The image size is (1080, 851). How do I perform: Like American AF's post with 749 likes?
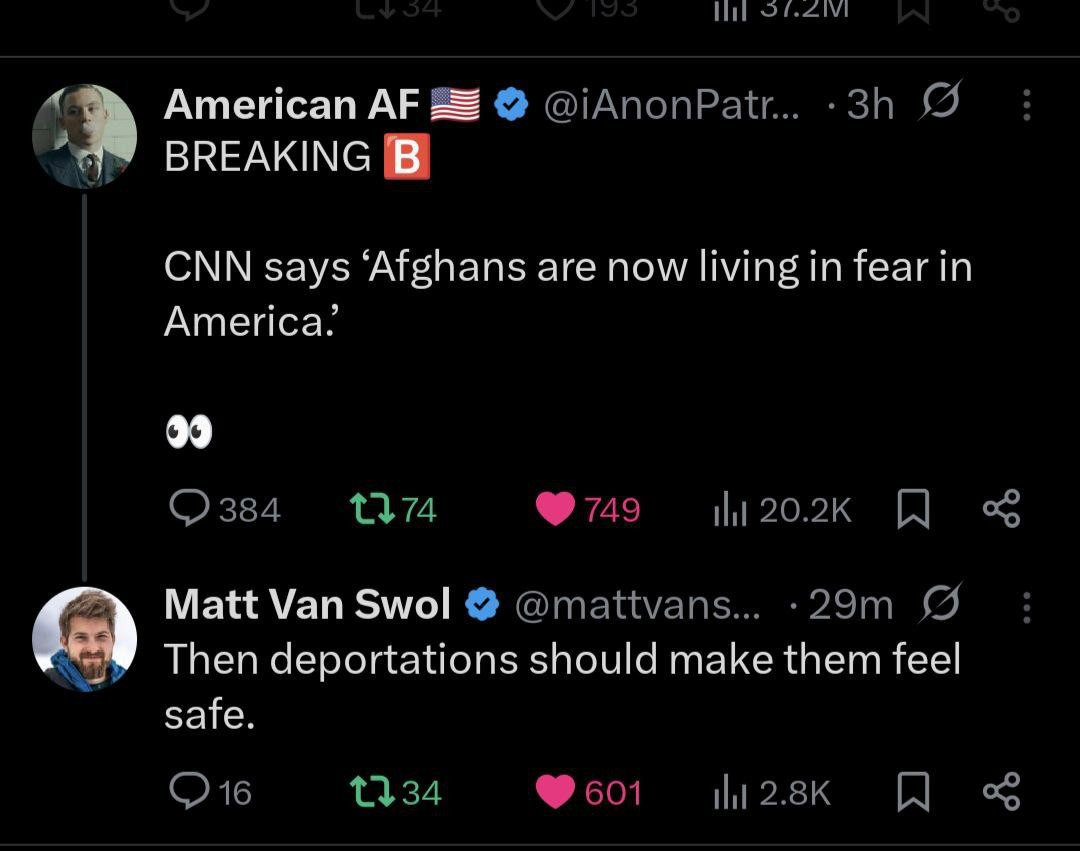point(557,510)
